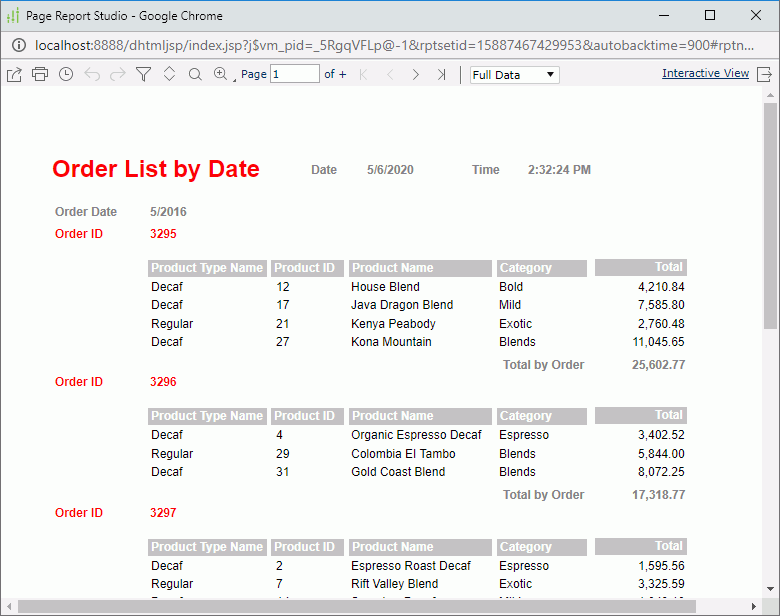Click the Search magnifier icon

[x=195, y=75]
